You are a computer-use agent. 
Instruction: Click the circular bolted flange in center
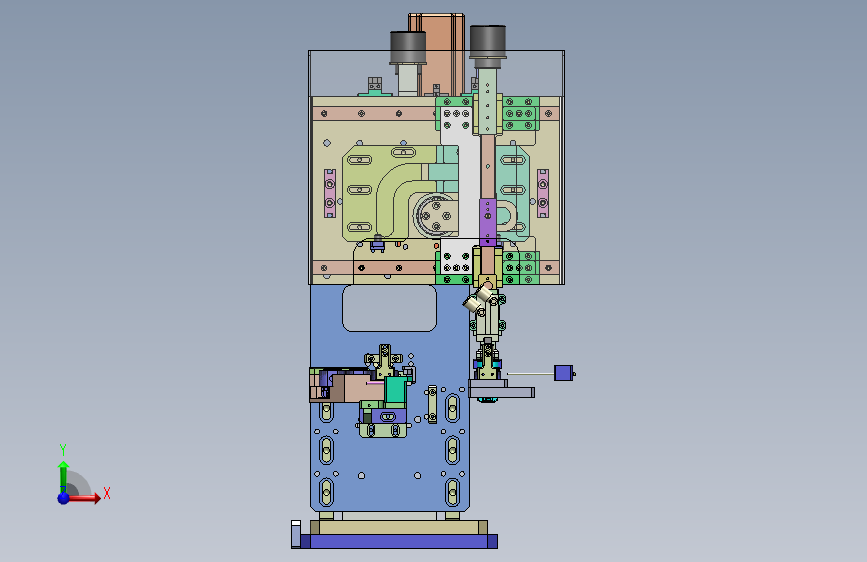pos(436,215)
